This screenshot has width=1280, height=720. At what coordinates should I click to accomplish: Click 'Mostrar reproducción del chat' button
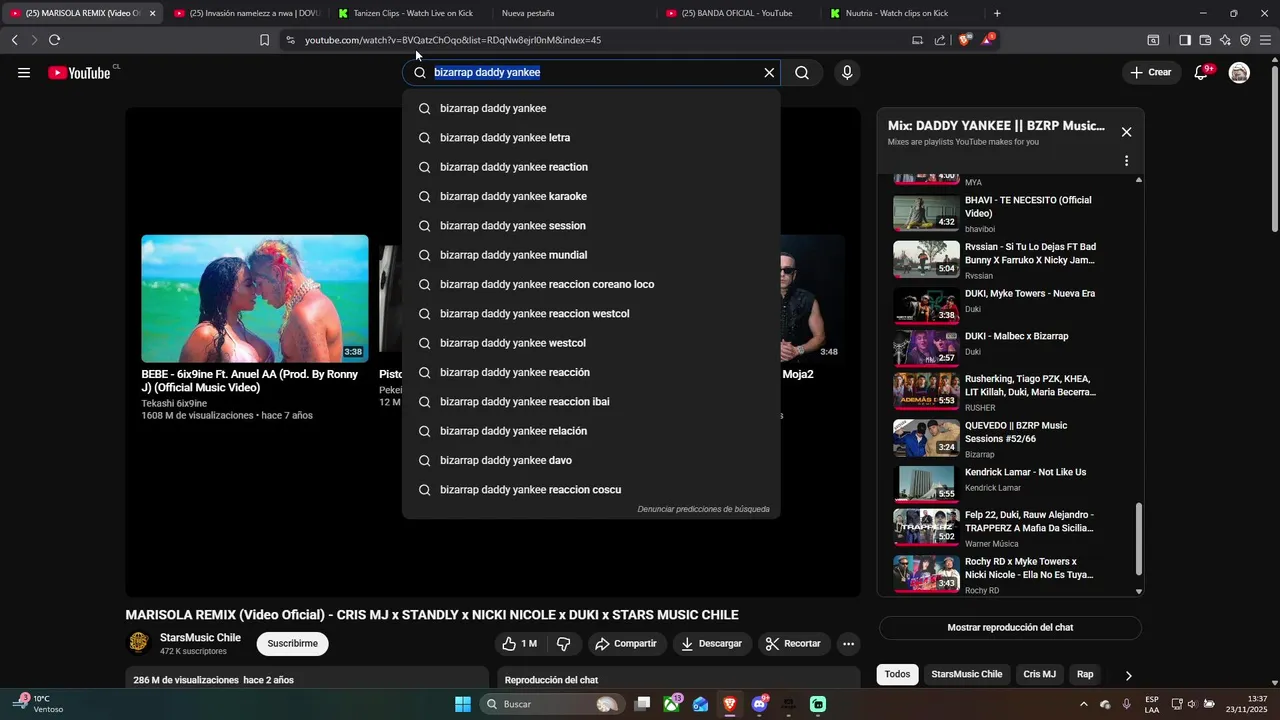click(1010, 628)
